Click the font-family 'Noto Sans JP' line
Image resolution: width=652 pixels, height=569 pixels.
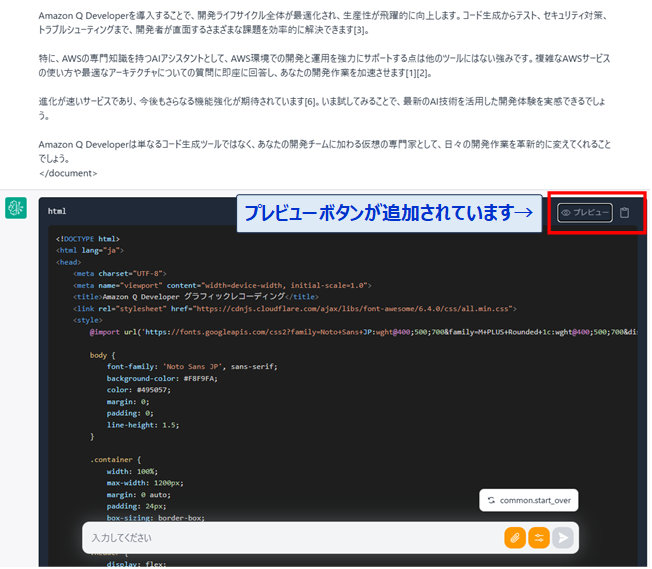tap(192, 366)
